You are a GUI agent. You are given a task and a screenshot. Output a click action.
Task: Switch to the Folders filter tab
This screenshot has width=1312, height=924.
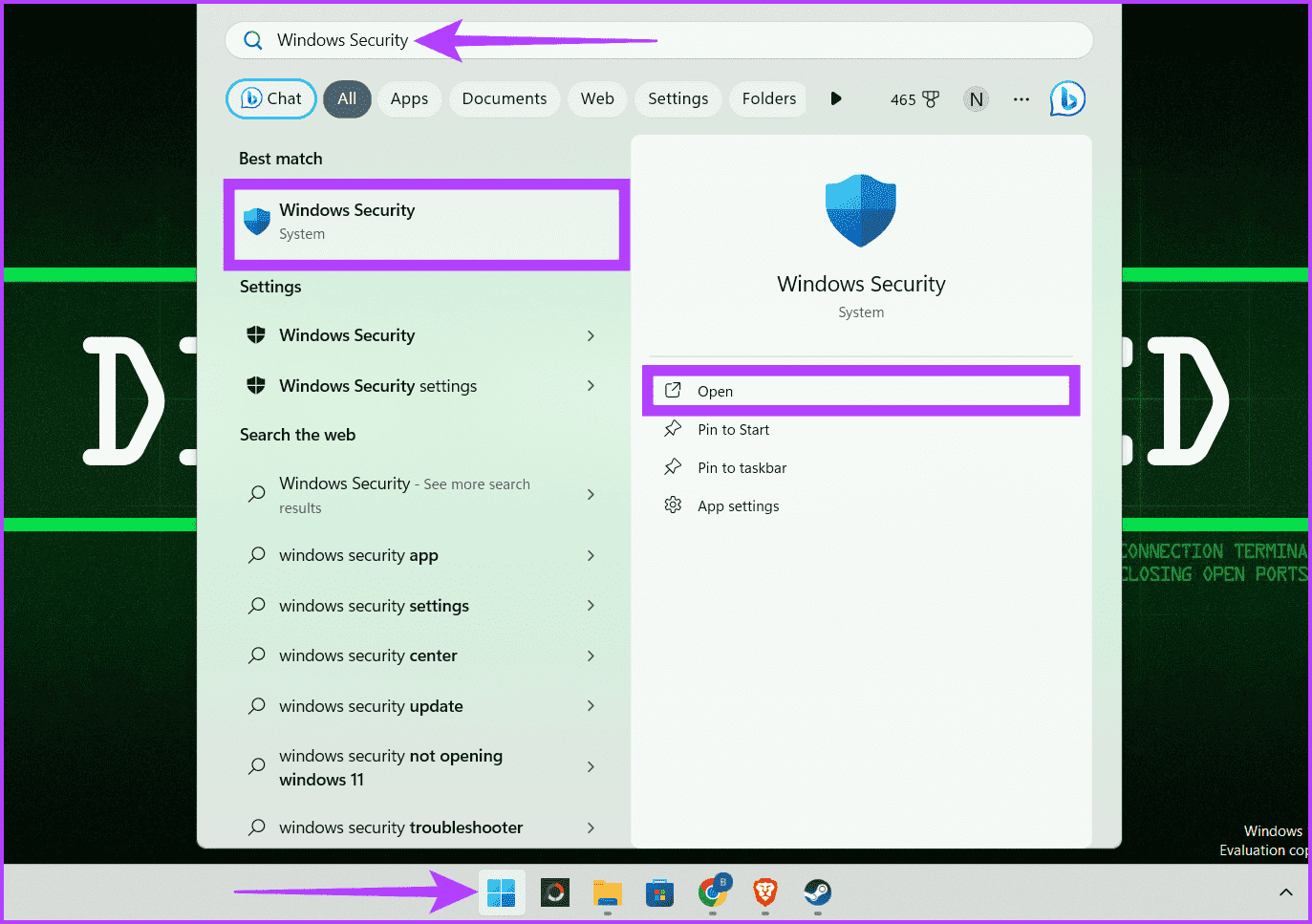pos(769,98)
